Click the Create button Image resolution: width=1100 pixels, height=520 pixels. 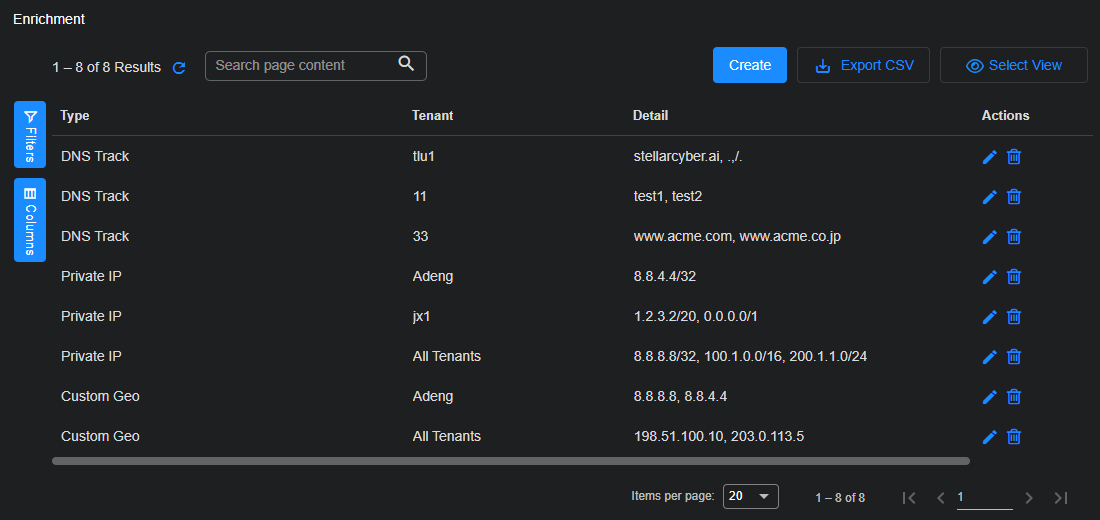point(749,65)
